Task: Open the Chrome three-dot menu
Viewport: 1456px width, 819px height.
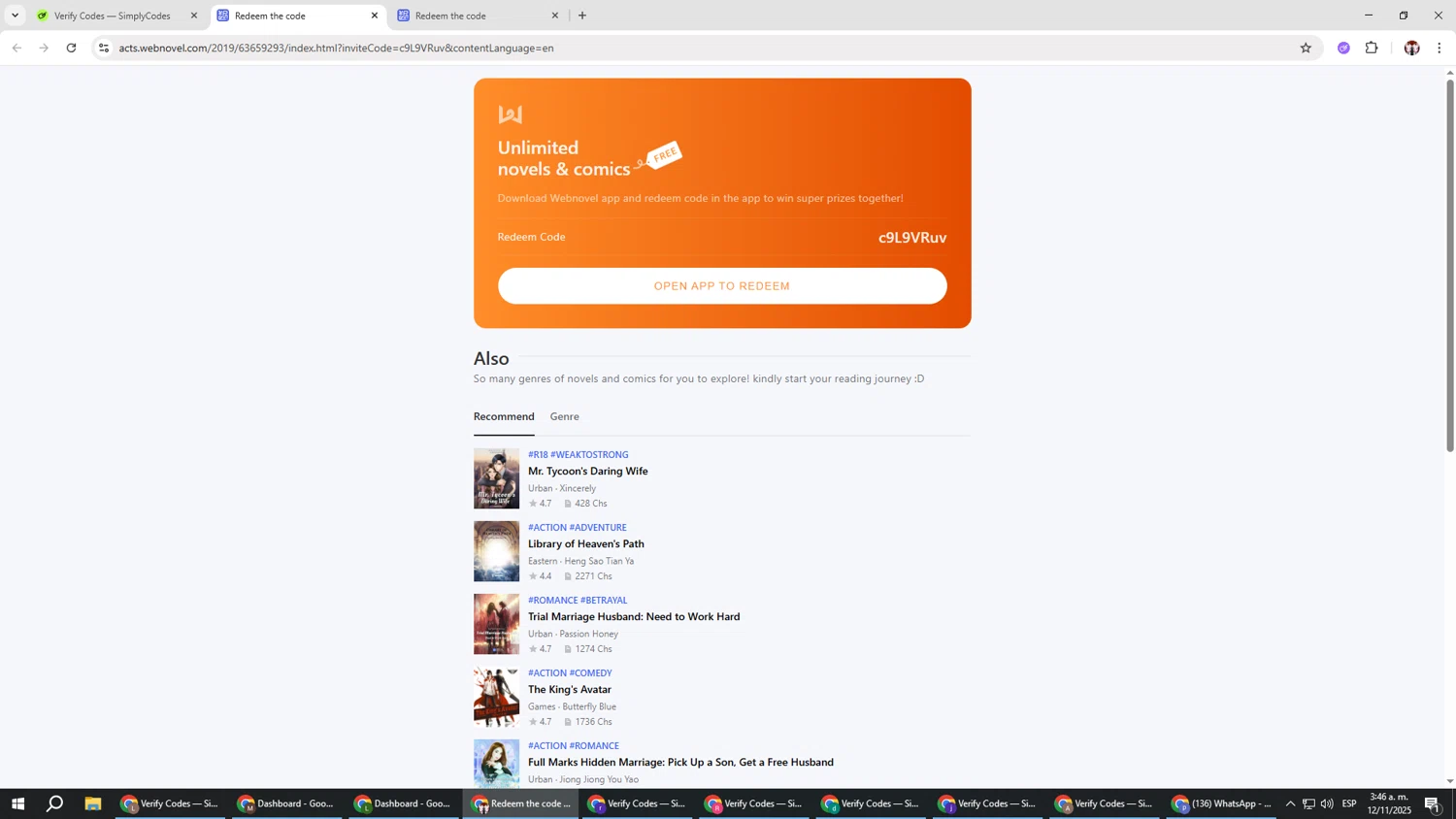Action: click(1439, 48)
